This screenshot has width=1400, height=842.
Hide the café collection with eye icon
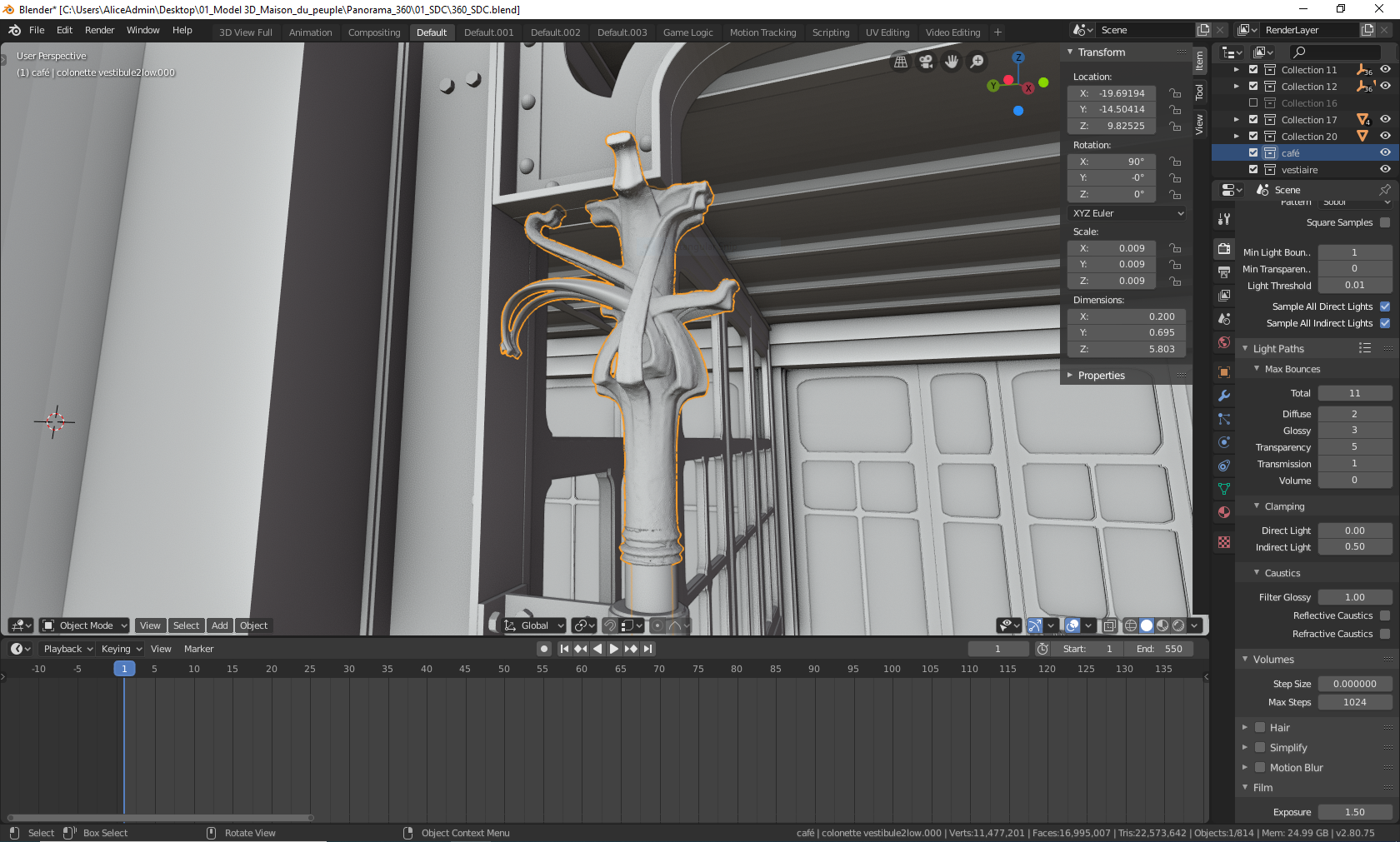(x=1385, y=152)
